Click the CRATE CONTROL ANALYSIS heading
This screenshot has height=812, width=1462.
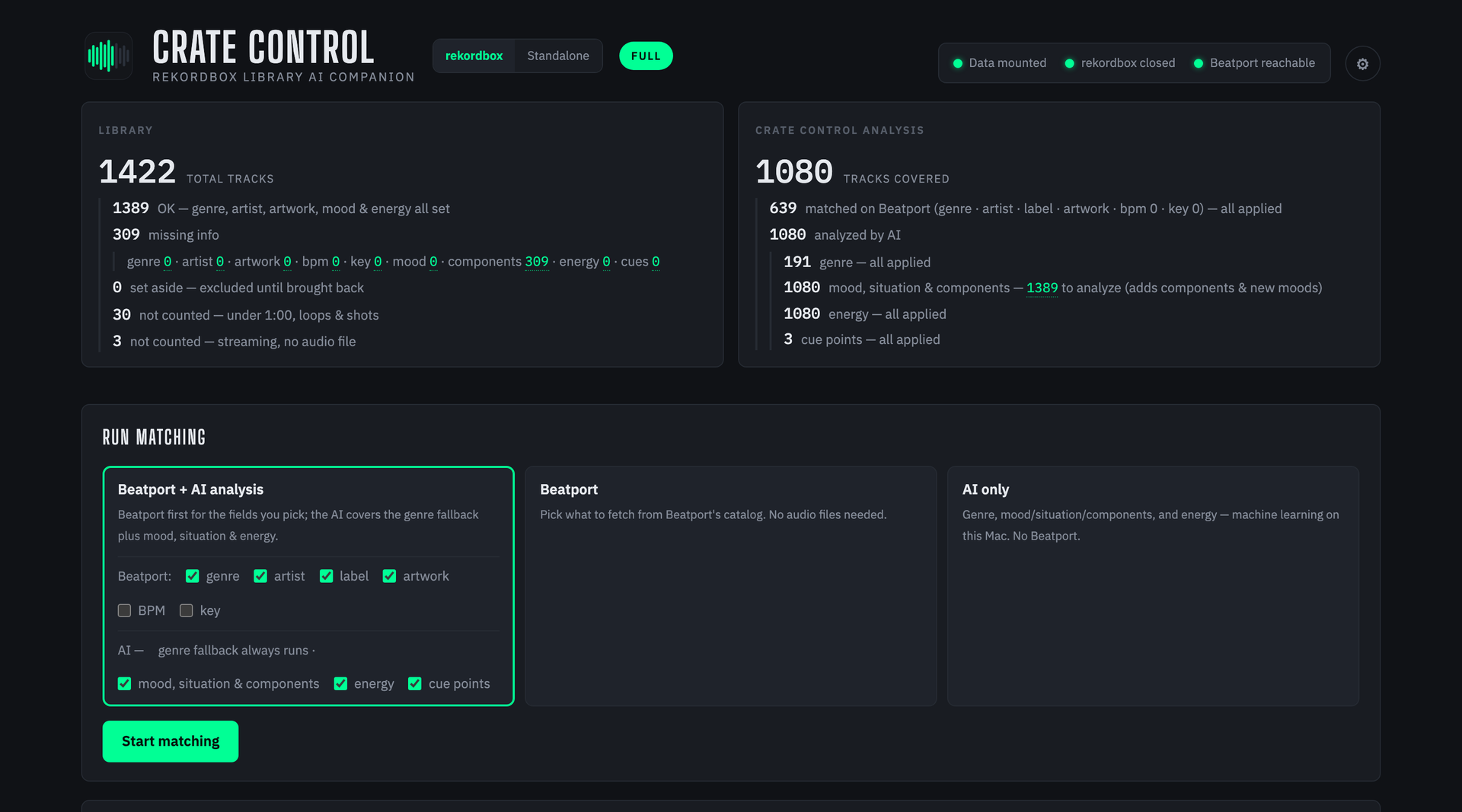tap(839, 130)
